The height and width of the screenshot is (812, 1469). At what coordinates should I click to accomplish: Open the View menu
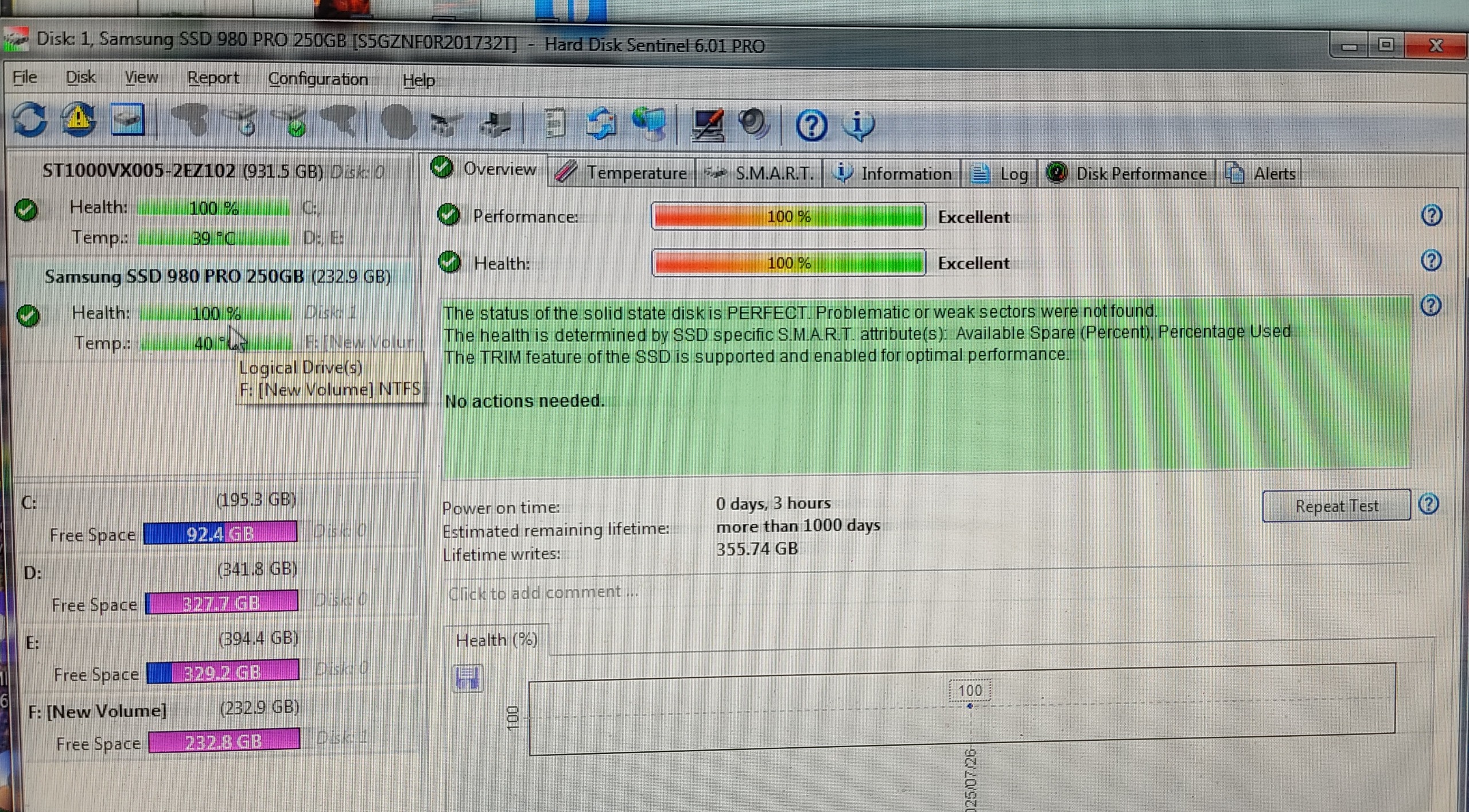(x=141, y=77)
